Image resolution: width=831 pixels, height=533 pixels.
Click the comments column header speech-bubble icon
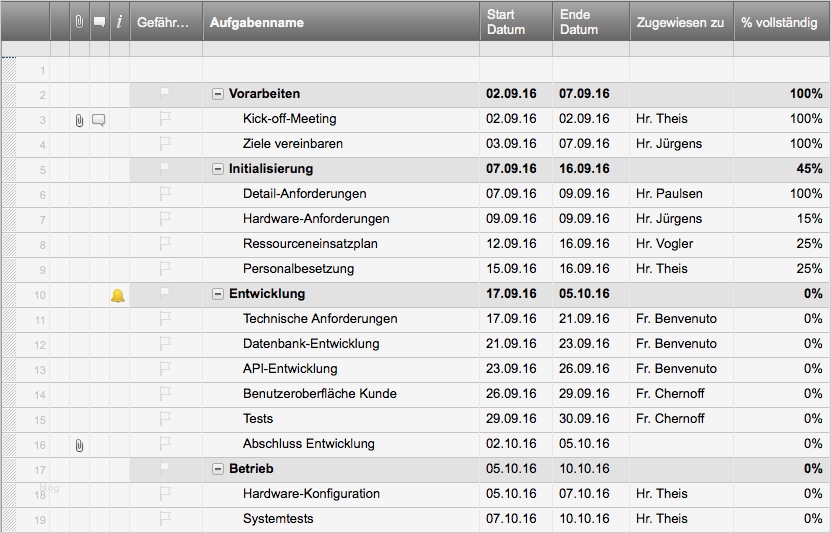99,22
